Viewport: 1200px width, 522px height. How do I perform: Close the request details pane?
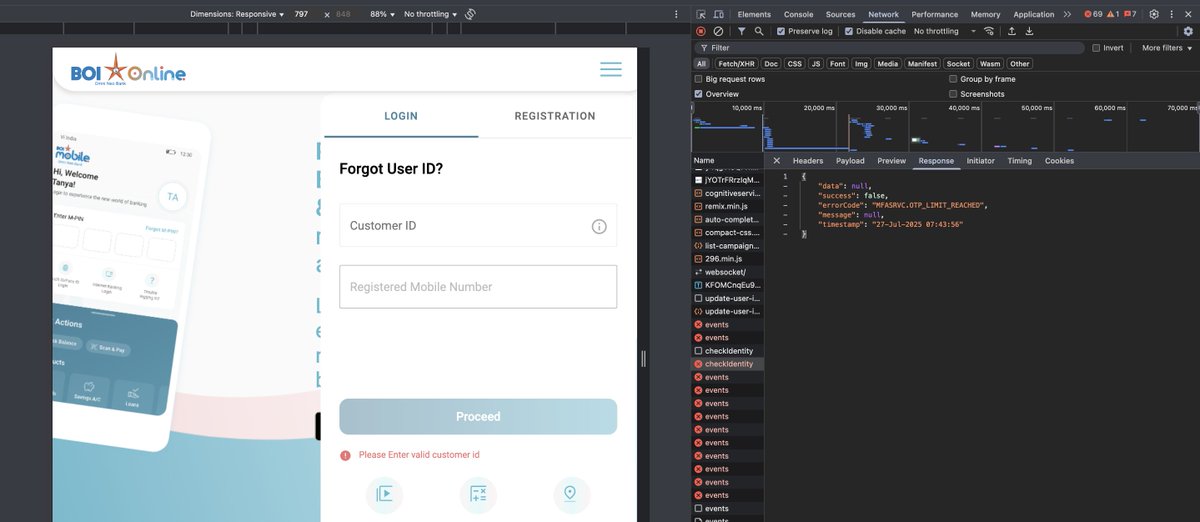pos(777,161)
